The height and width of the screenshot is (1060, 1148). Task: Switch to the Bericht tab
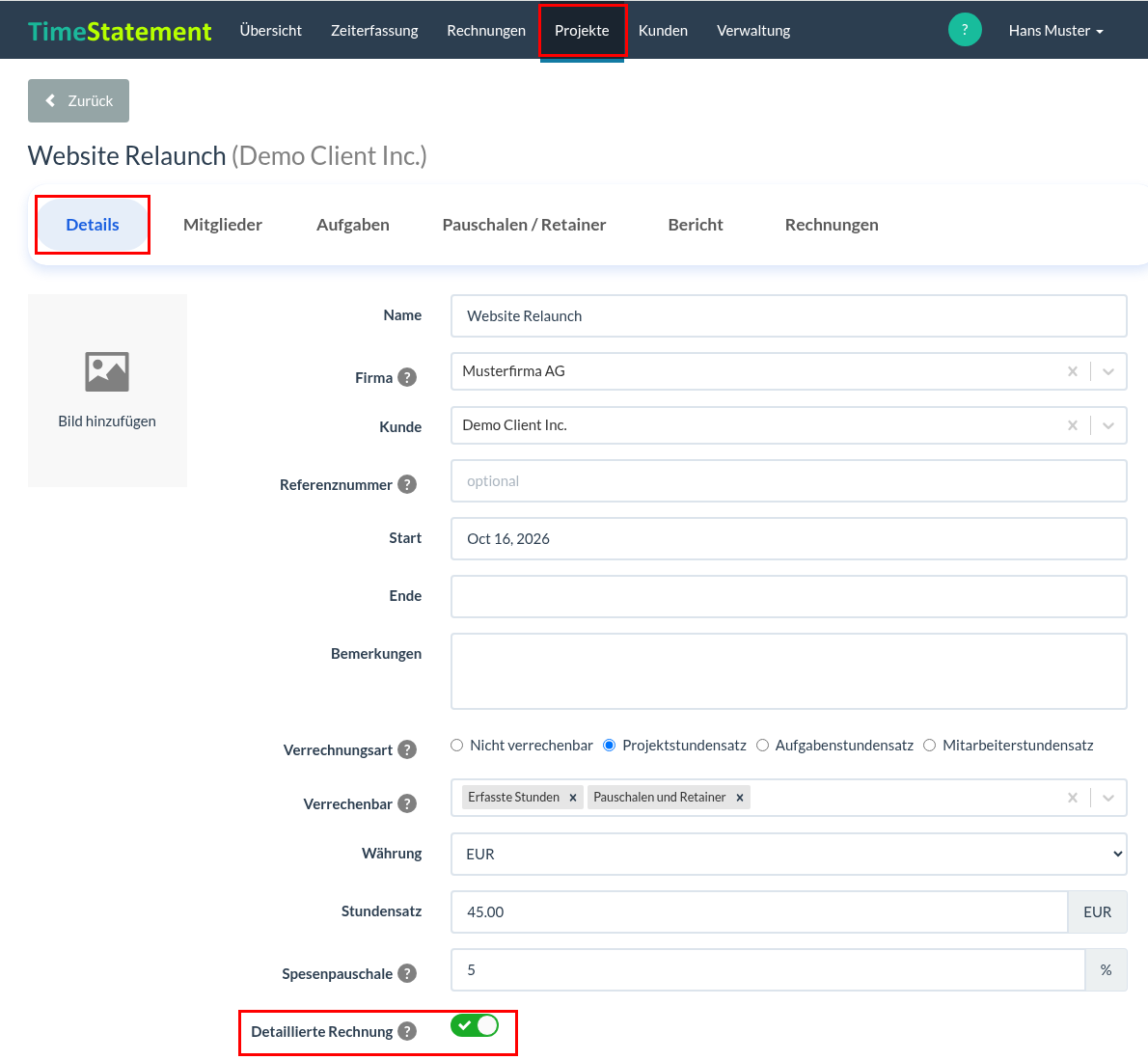[x=696, y=225]
